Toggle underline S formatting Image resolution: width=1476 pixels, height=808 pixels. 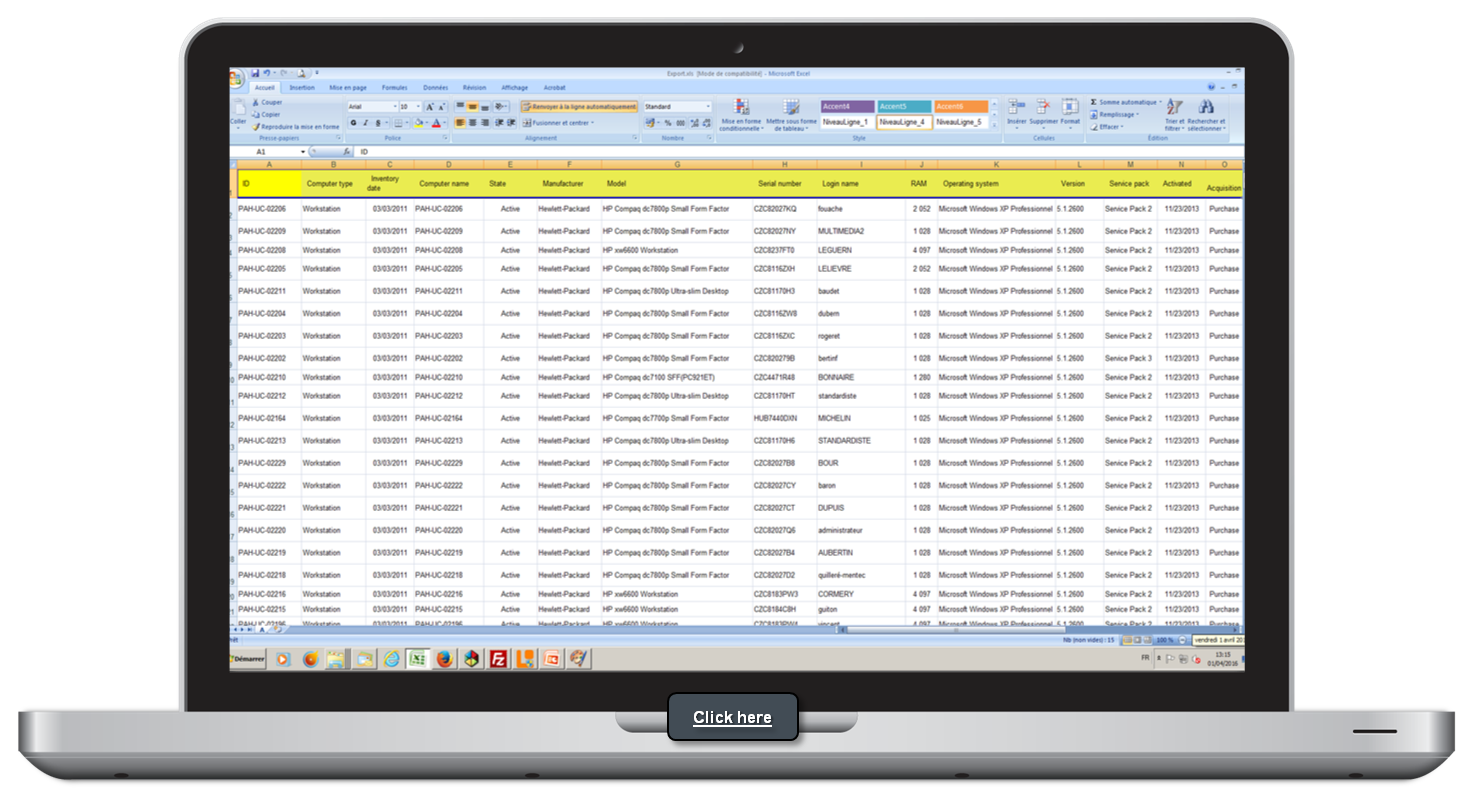(x=378, y=123)
